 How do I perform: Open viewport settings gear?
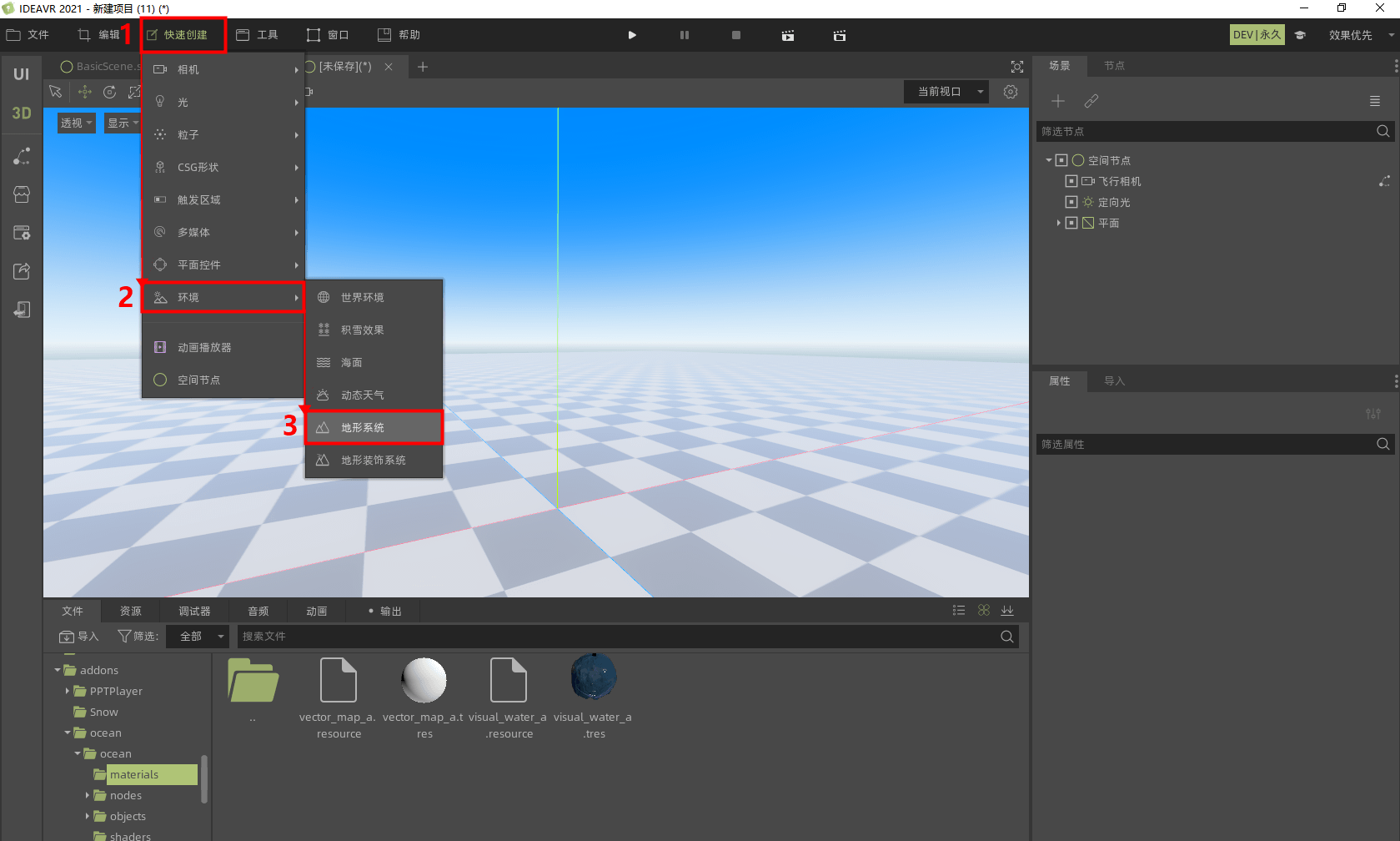(x=1011, y=92)
